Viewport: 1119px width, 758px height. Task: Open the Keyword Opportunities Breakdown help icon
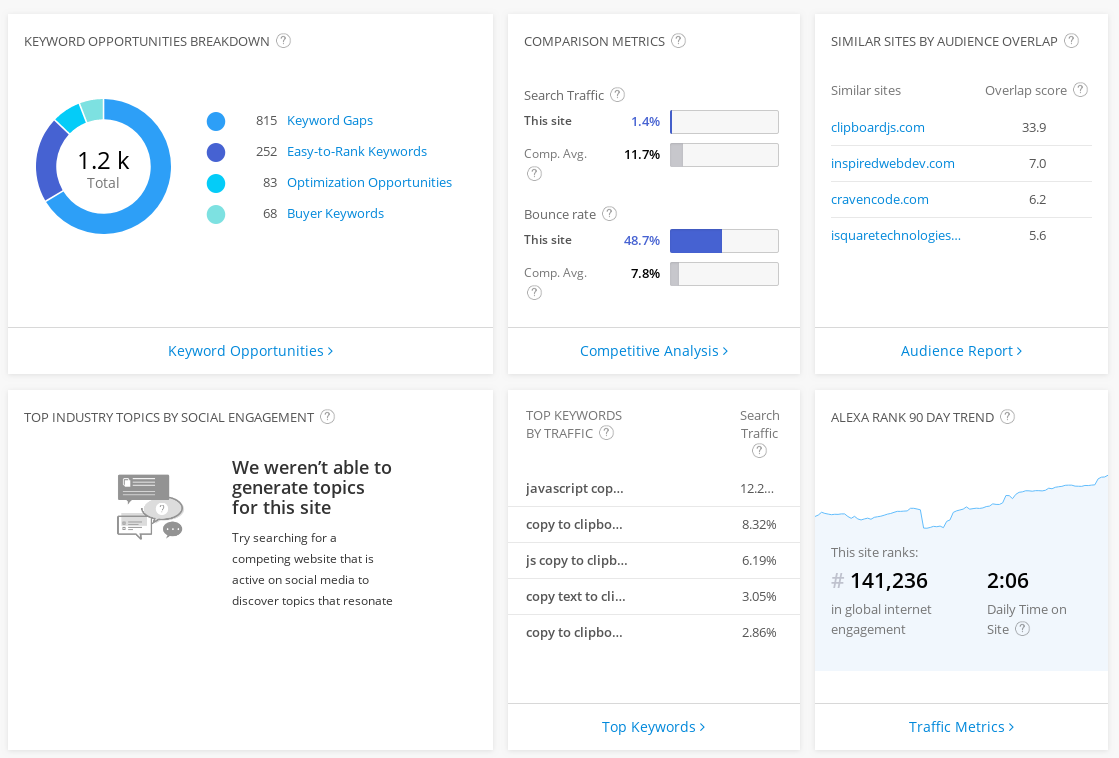pyautogui.click(x=283, y=41)
